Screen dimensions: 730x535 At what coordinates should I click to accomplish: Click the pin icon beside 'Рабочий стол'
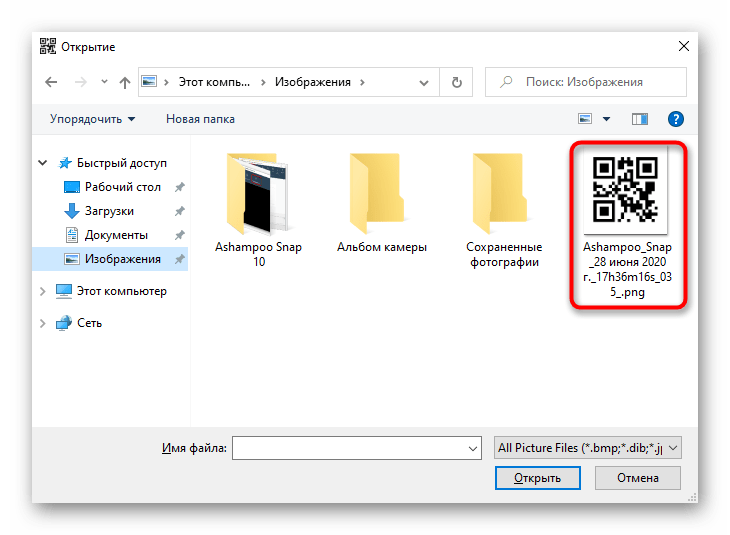(x=180, y=187)
